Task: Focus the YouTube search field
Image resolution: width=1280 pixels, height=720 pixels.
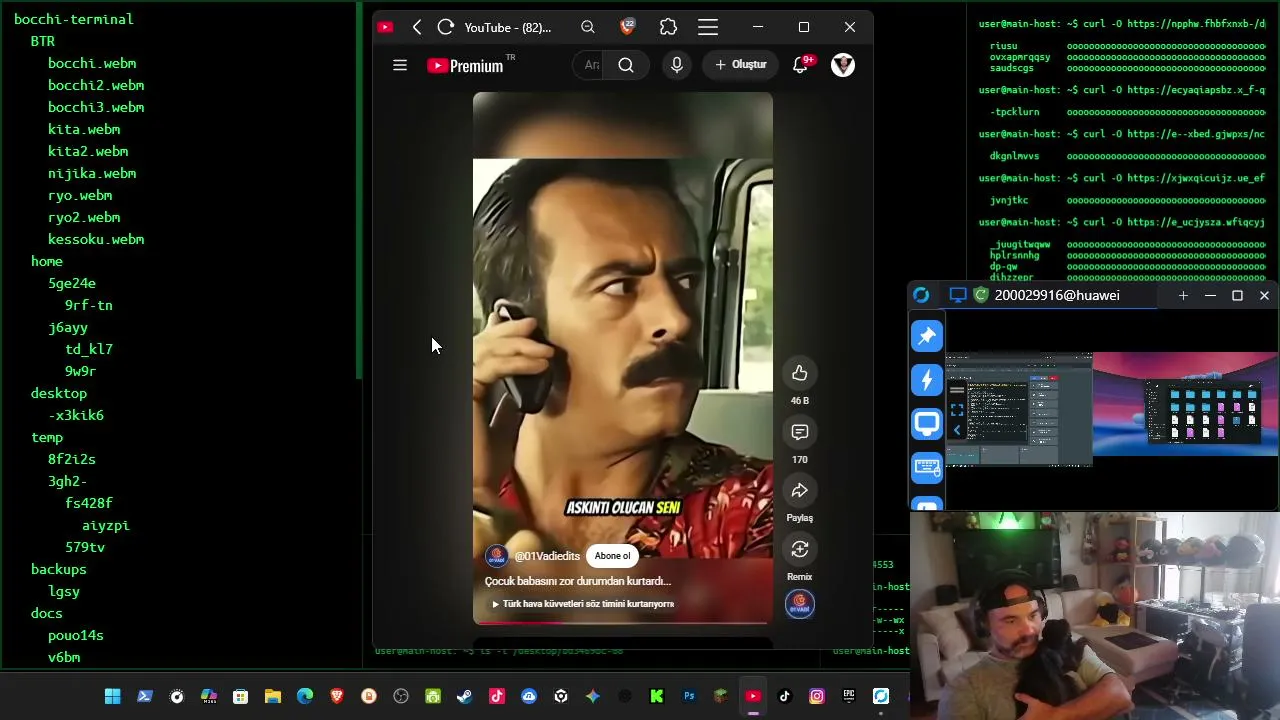Action: (x=590, y=65)
